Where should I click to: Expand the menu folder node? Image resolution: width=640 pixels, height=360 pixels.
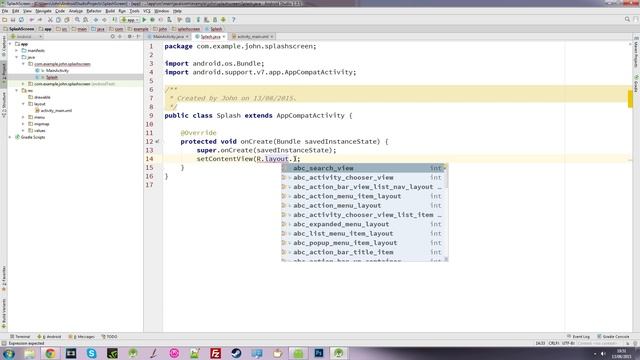[x=23, y=117]
